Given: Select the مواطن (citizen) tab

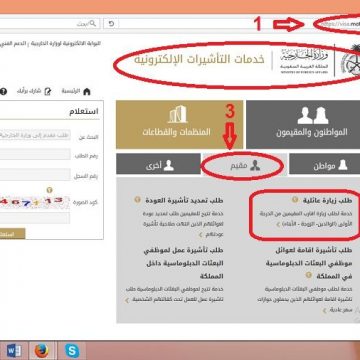Looking at the screenshot, I should pos(324,164).
